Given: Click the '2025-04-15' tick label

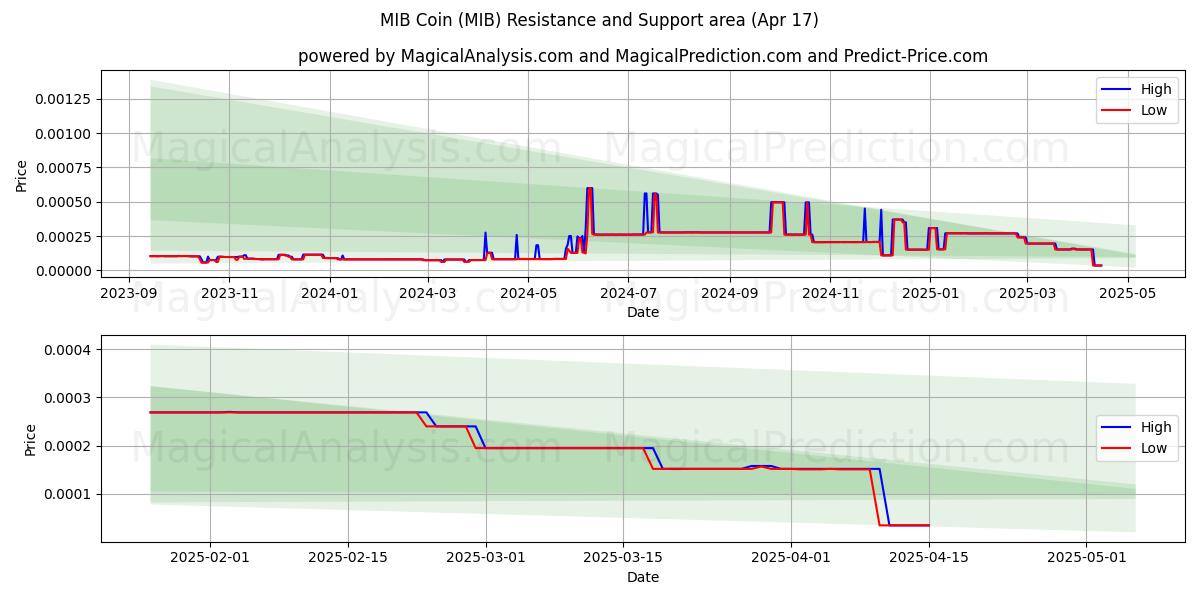Looking at the screenshot, I should point(929,557).
